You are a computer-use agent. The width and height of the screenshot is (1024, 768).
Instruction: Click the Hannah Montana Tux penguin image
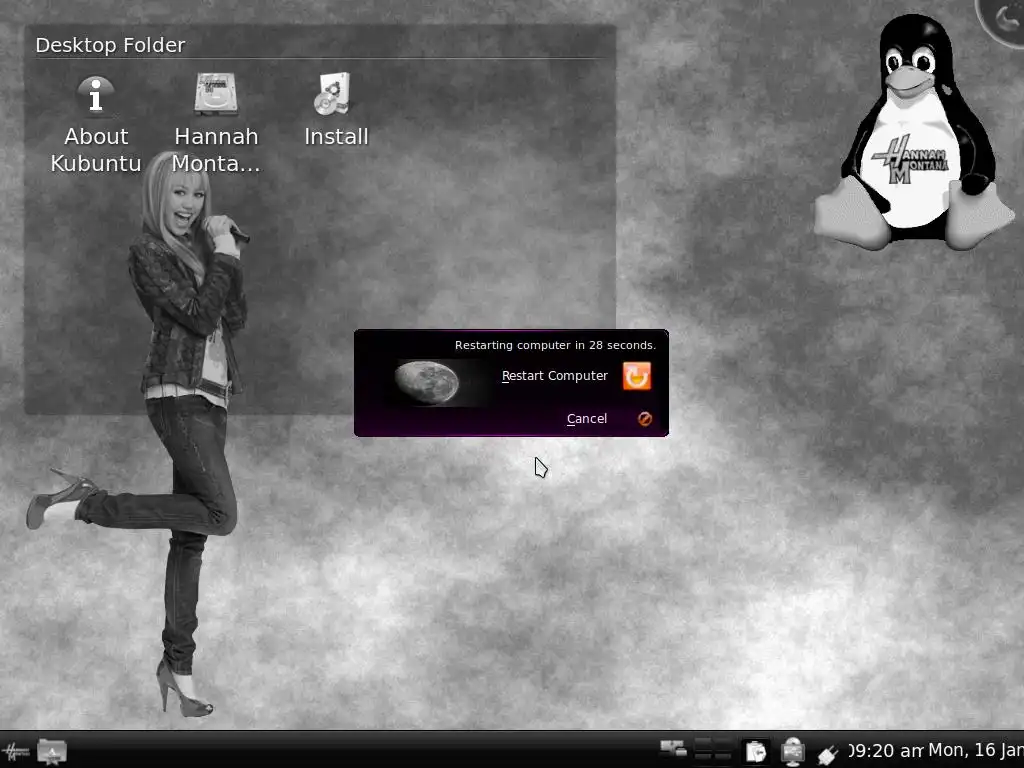914,132
